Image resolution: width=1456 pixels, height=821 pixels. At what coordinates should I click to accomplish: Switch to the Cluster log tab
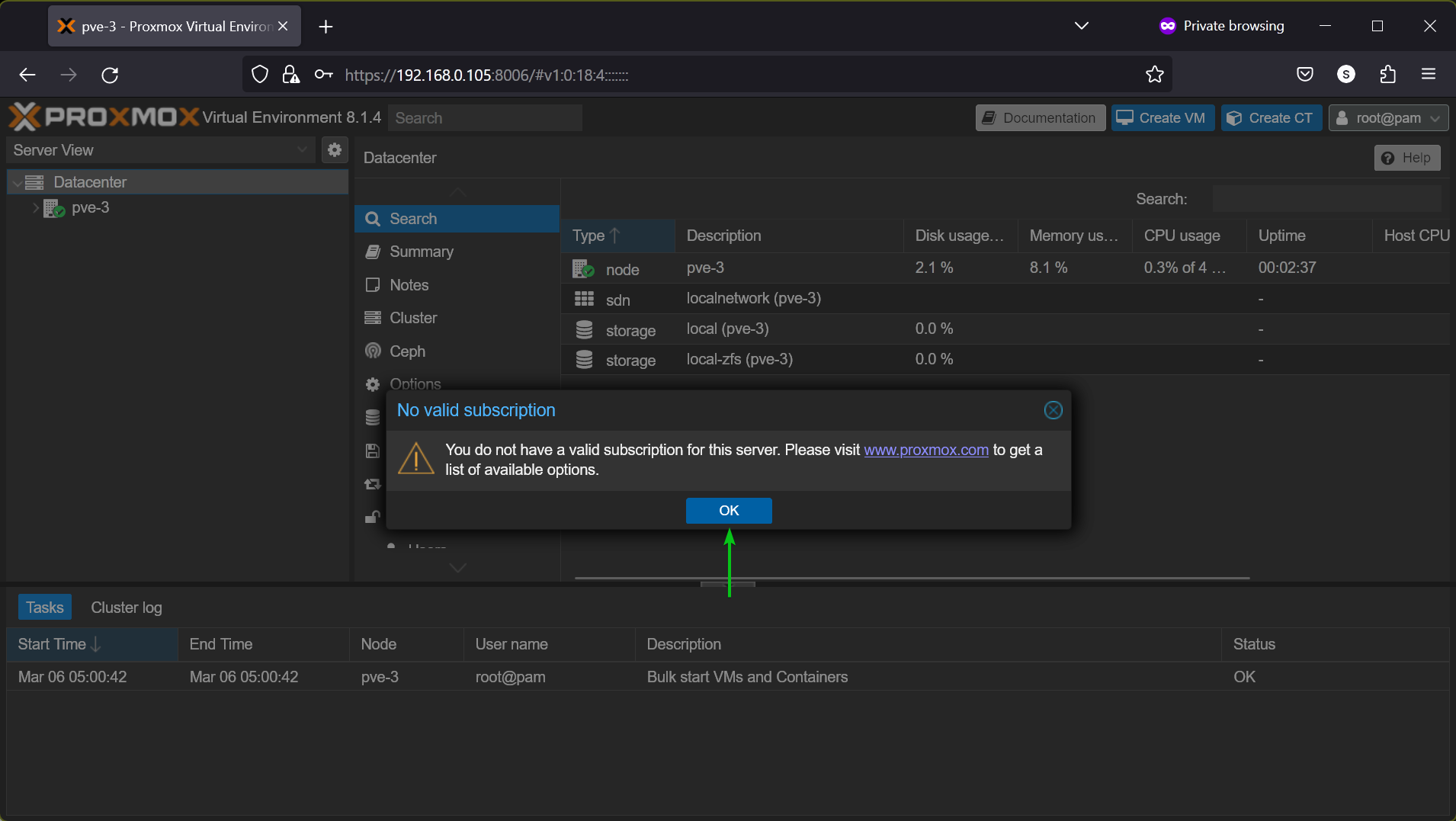[127, 608]
